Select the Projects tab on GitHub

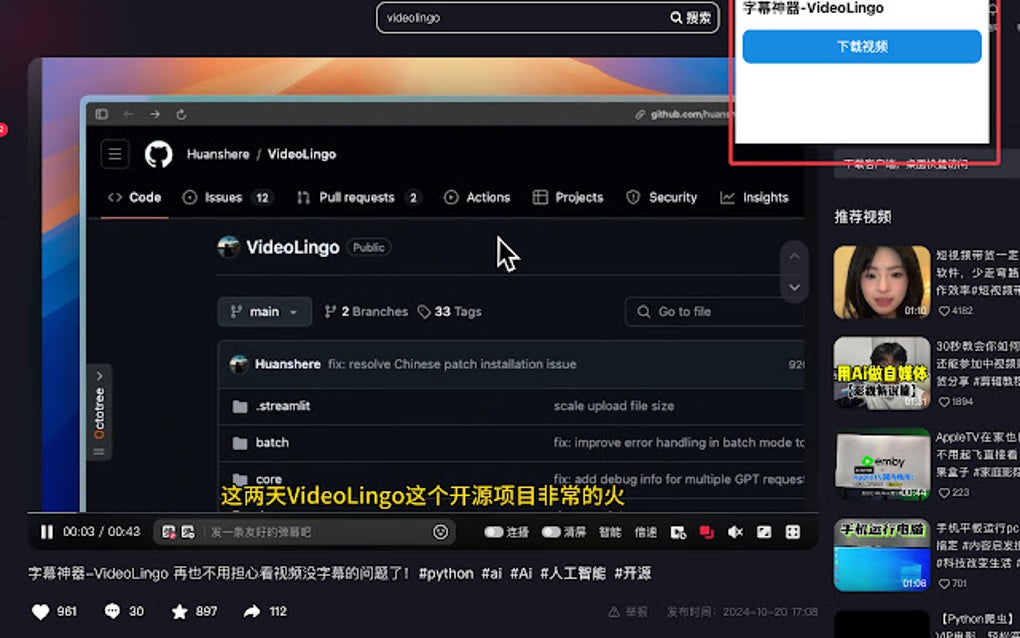click(568, 197)
